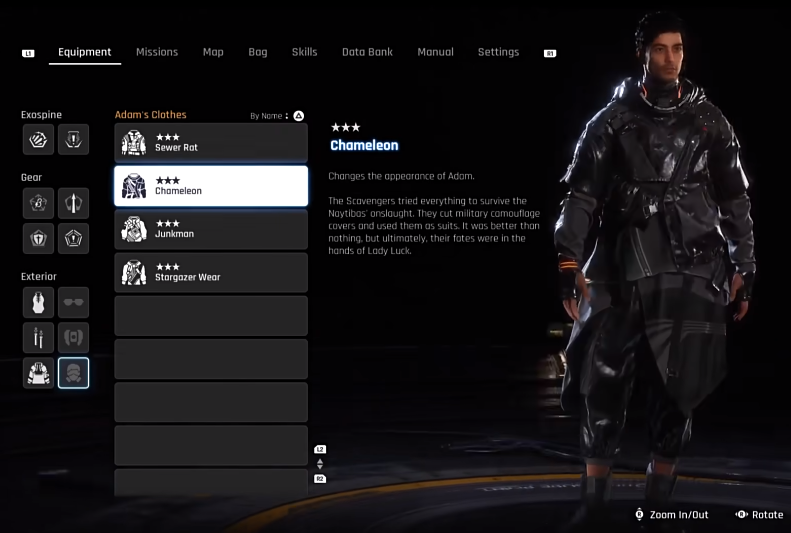
Task: Open the bodysuit Exterior slot
Action: (x=38, y=303)
